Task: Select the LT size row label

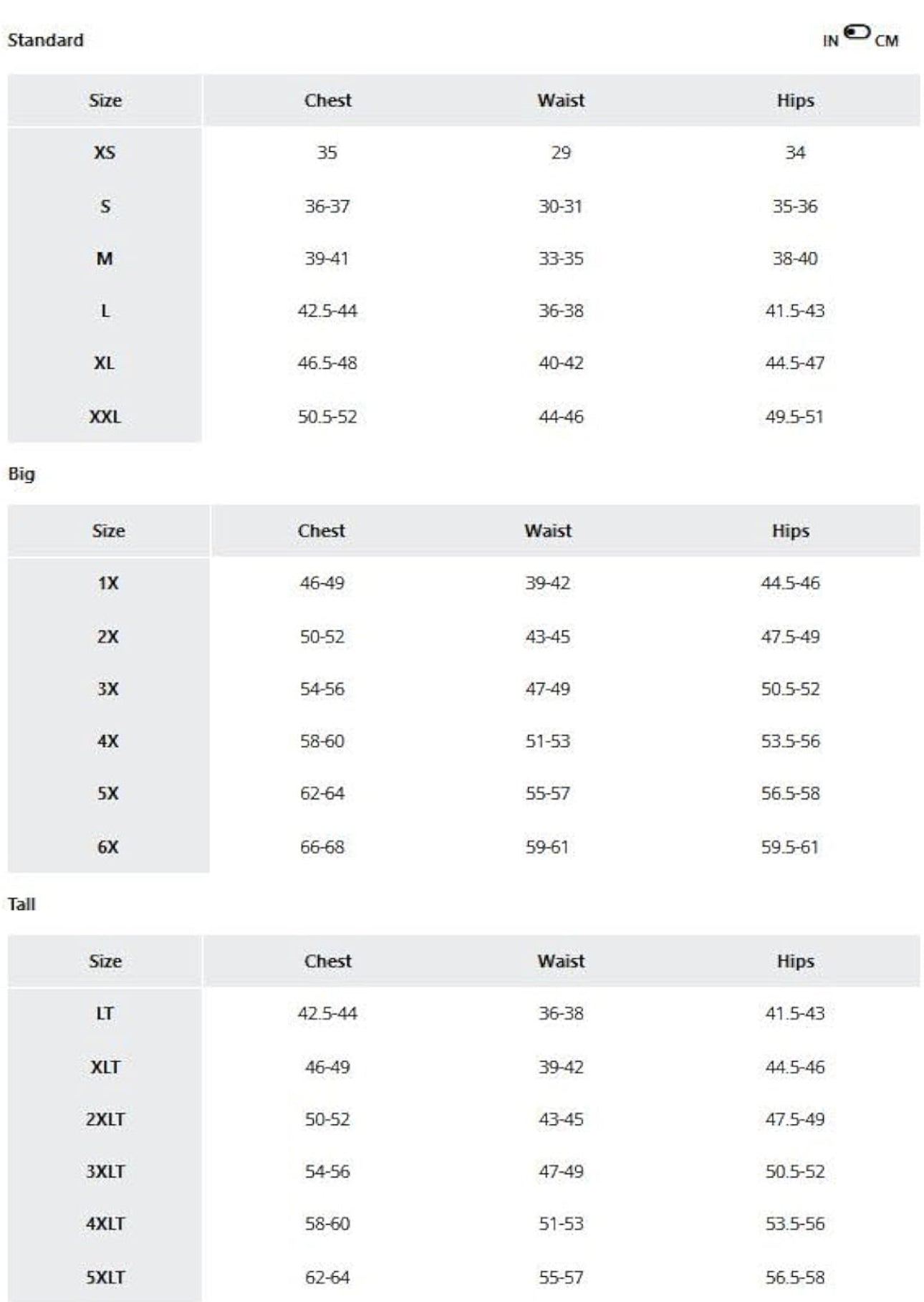Action: [105, 1013]
